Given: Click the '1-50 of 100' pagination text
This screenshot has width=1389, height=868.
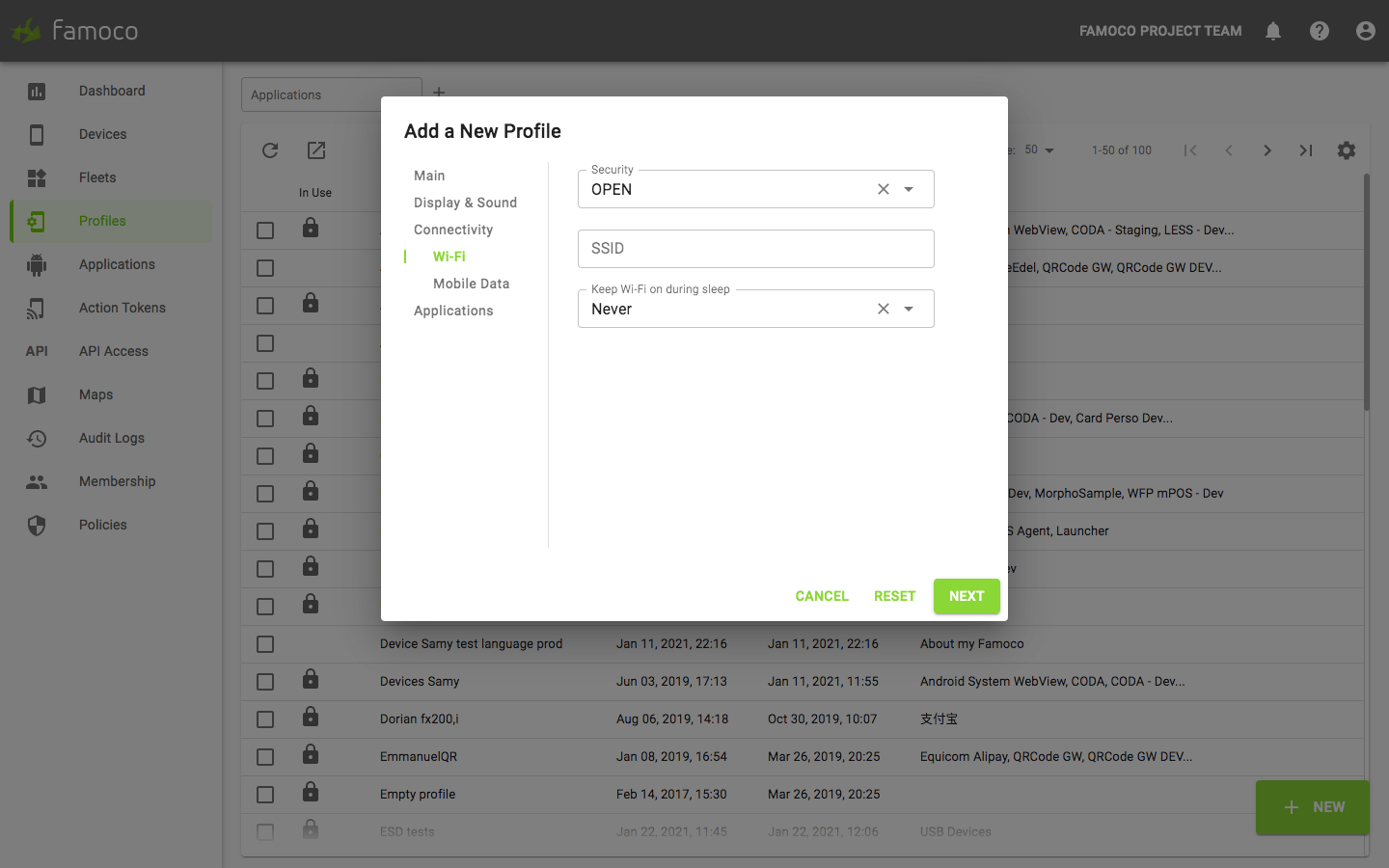Looking at the screenshot, I should (x=1122, y=150).
